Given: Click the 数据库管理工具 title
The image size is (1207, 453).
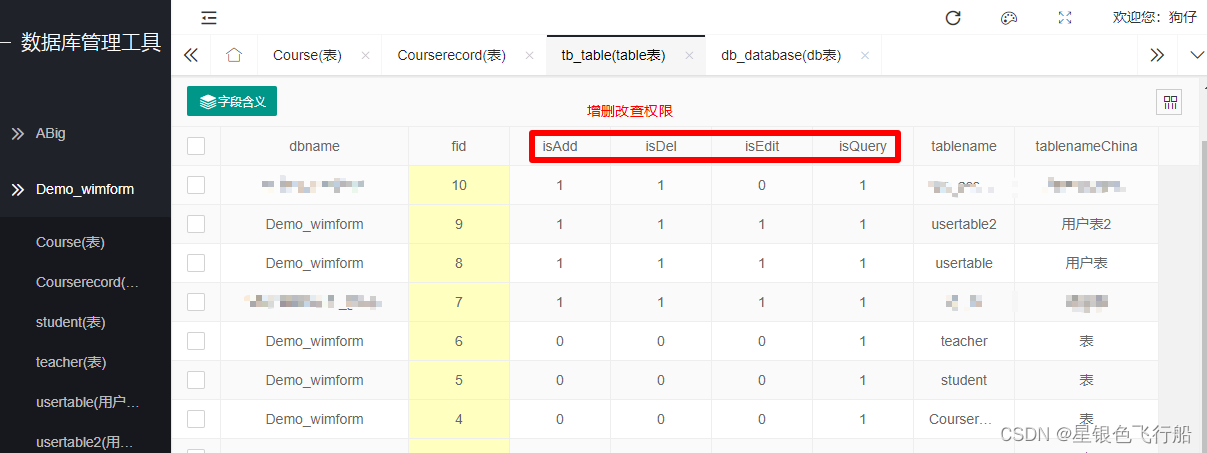Looking at the screenshot, I should point(91,42).
